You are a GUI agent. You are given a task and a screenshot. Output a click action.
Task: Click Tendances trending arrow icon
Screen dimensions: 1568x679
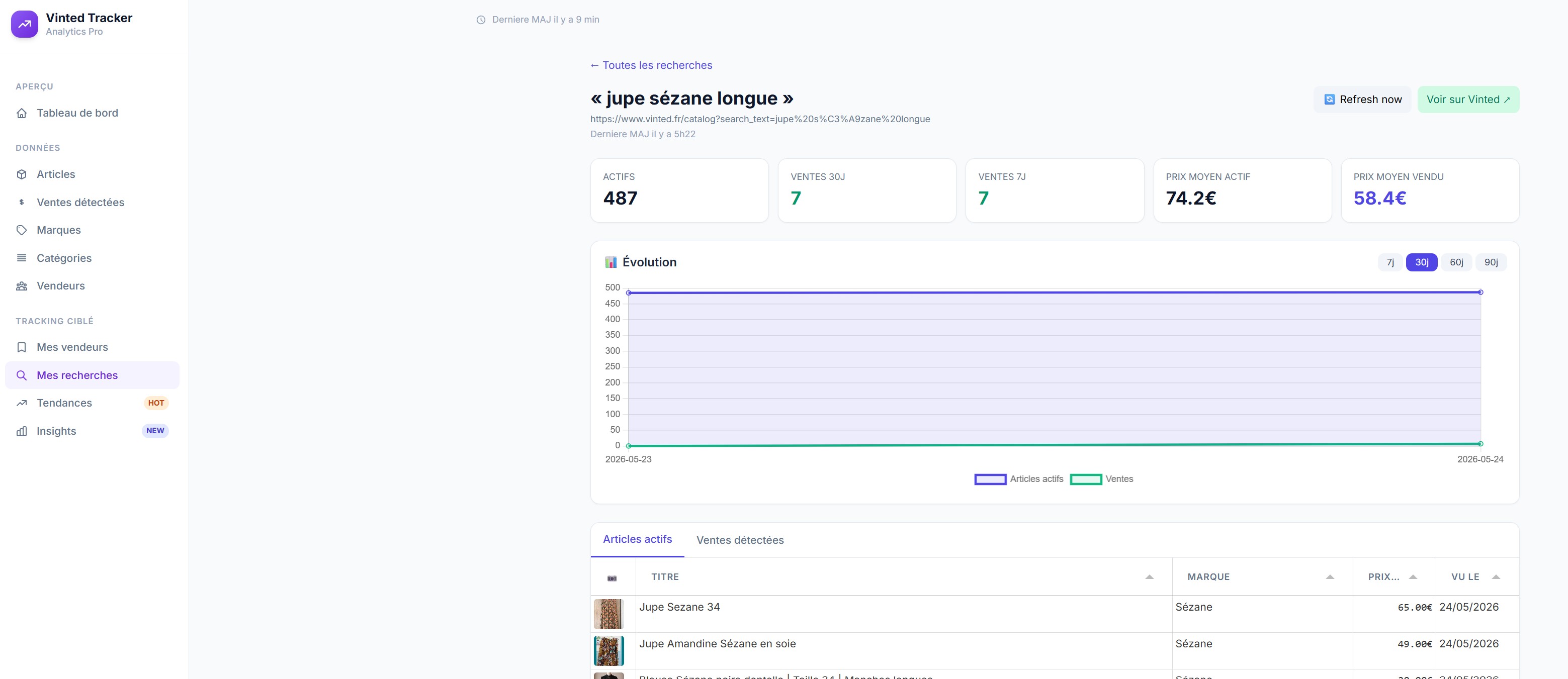[x=22, y=403]
